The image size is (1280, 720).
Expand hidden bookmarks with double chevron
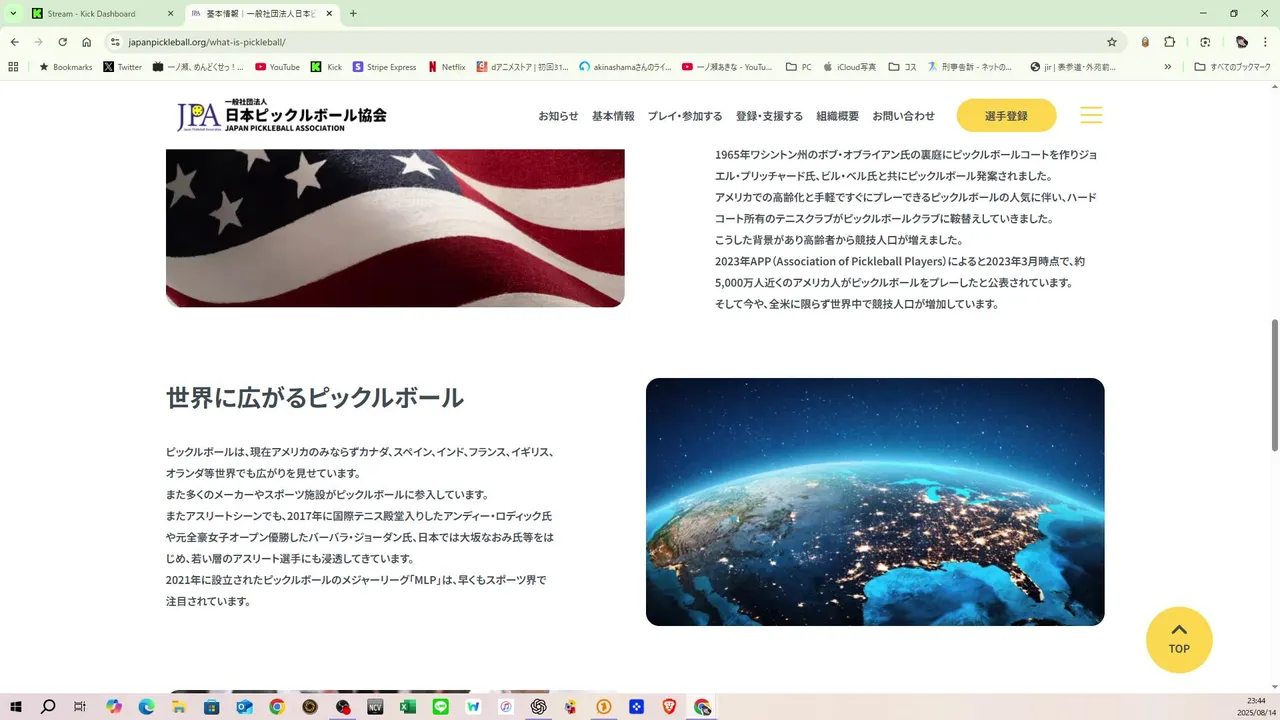click(x=1168, y=67)
